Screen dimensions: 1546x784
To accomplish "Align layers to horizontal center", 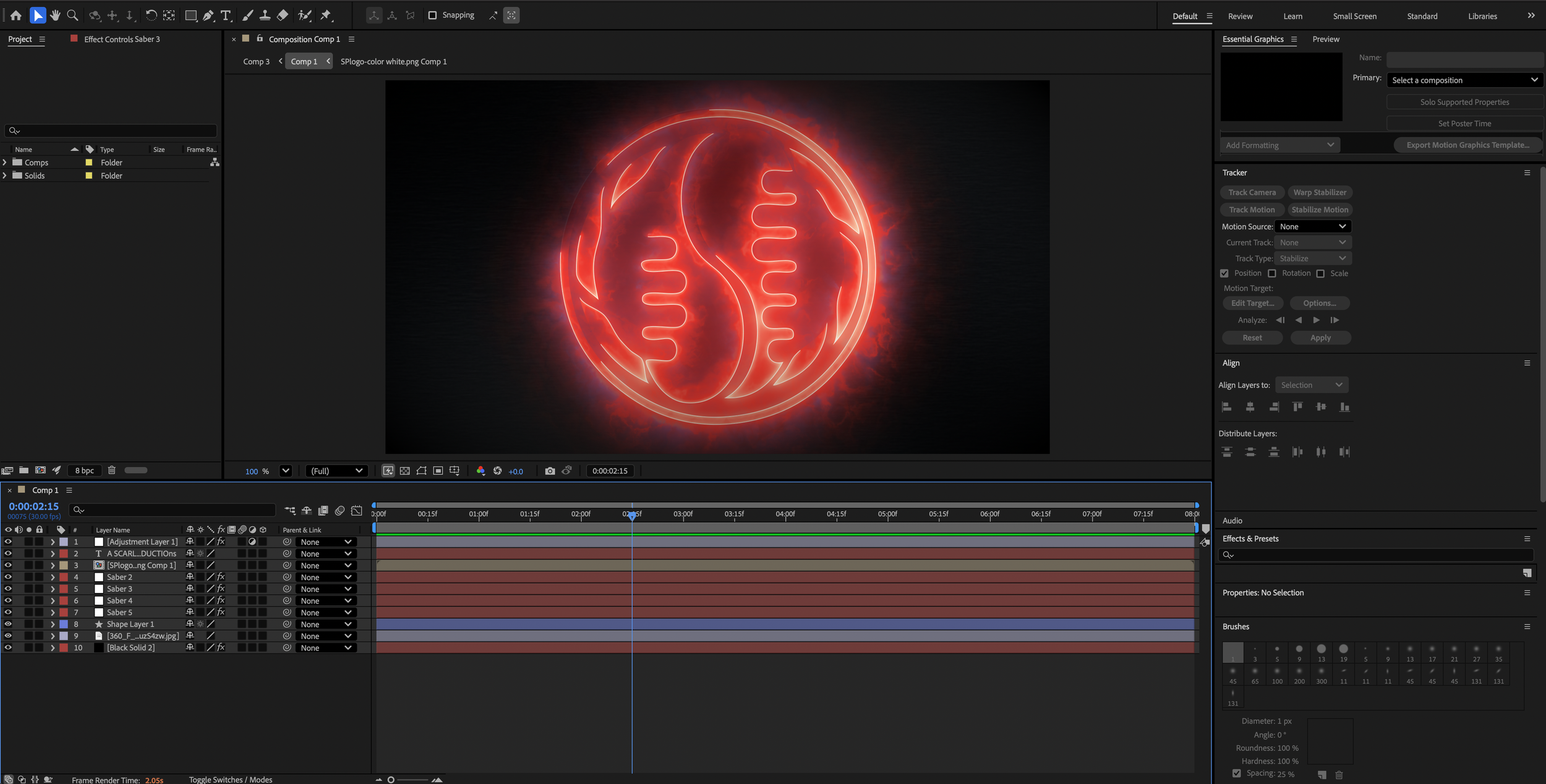I will point(1250,407).
